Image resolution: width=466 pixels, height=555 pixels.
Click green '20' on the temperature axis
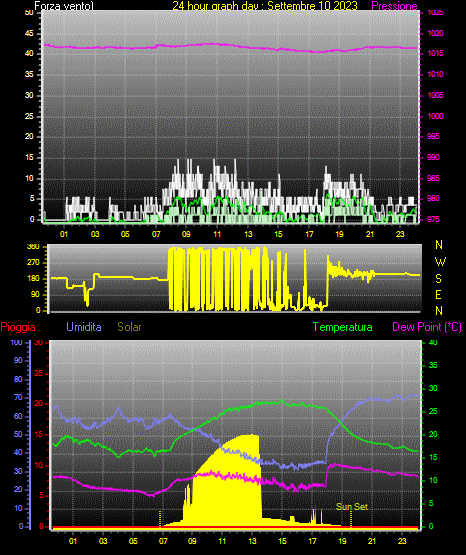coord(433,434)
